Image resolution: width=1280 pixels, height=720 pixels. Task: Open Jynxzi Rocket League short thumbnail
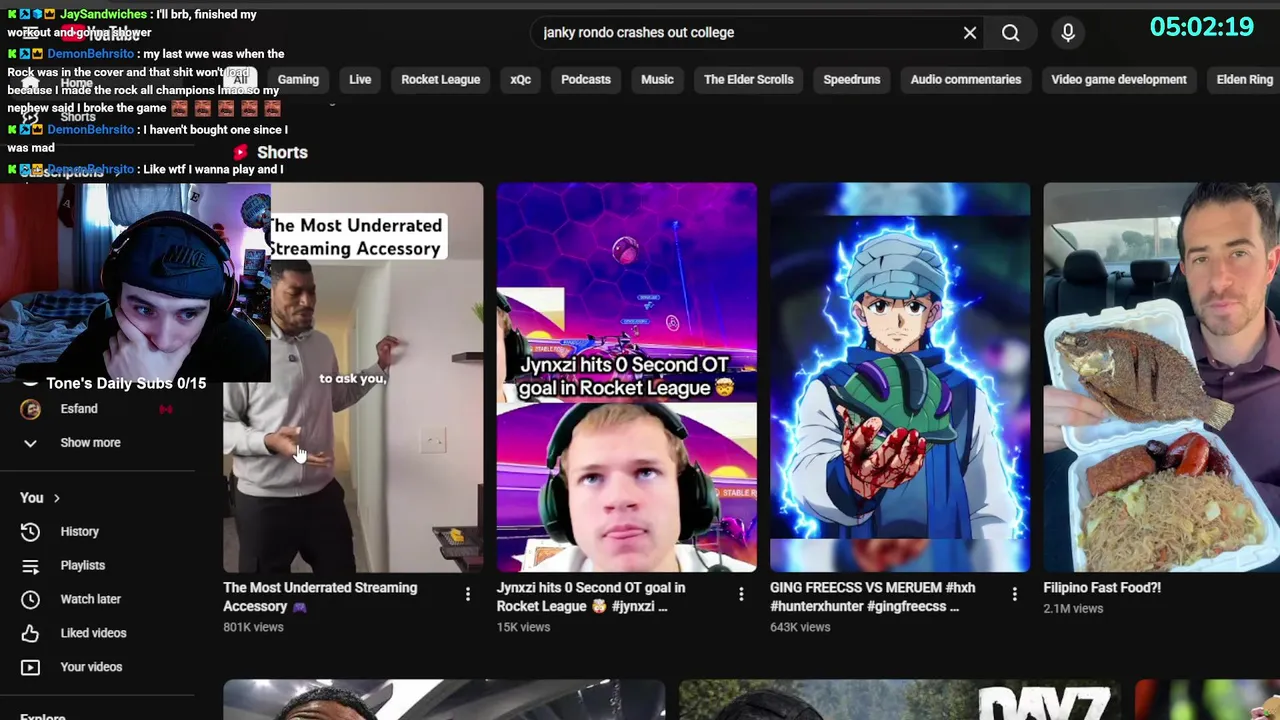tap(627, 378)
